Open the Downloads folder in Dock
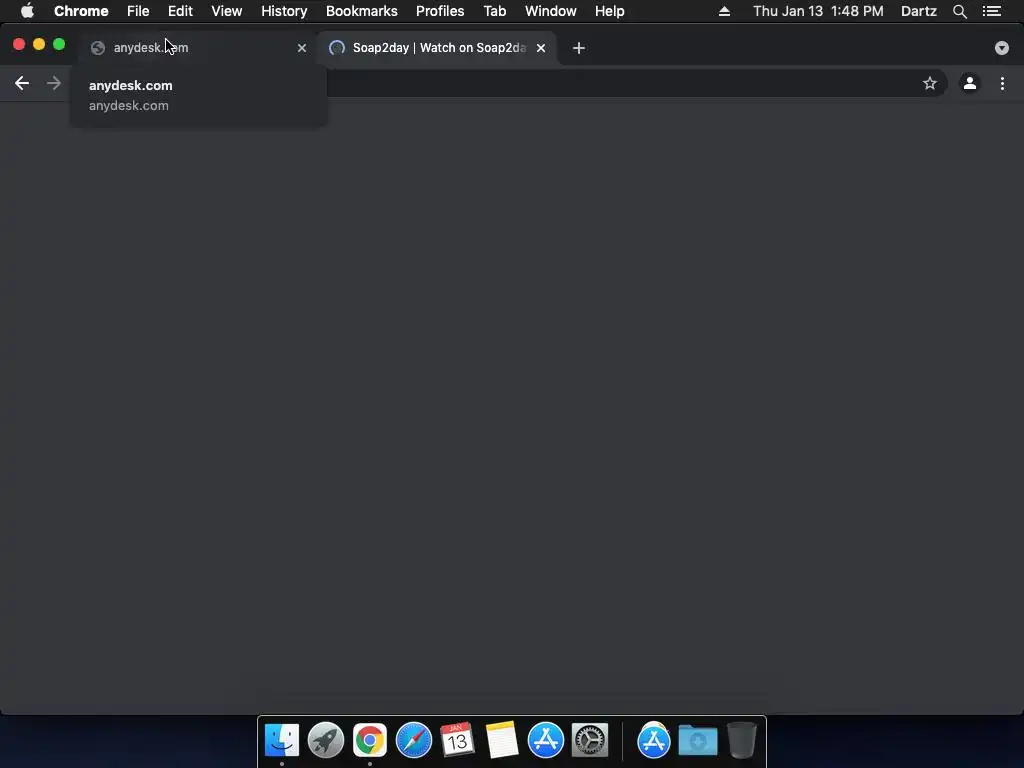Image resolution: width=1024 pixels, height=768 pixels. pos(697,740)
